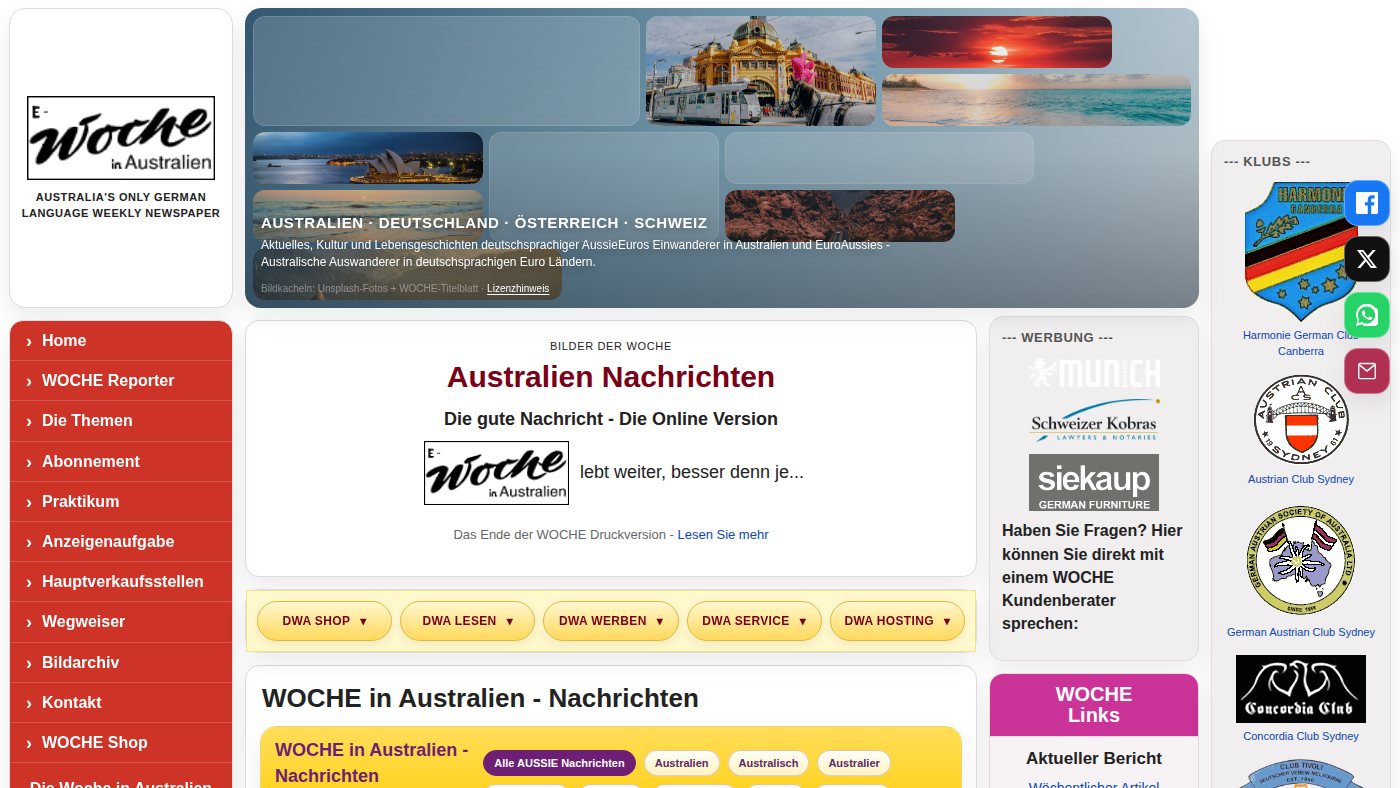The height and width of the screenshot is (788, 1400).
Task: Expand the DWA HOSTING dropdown
Action: [897, 621]
